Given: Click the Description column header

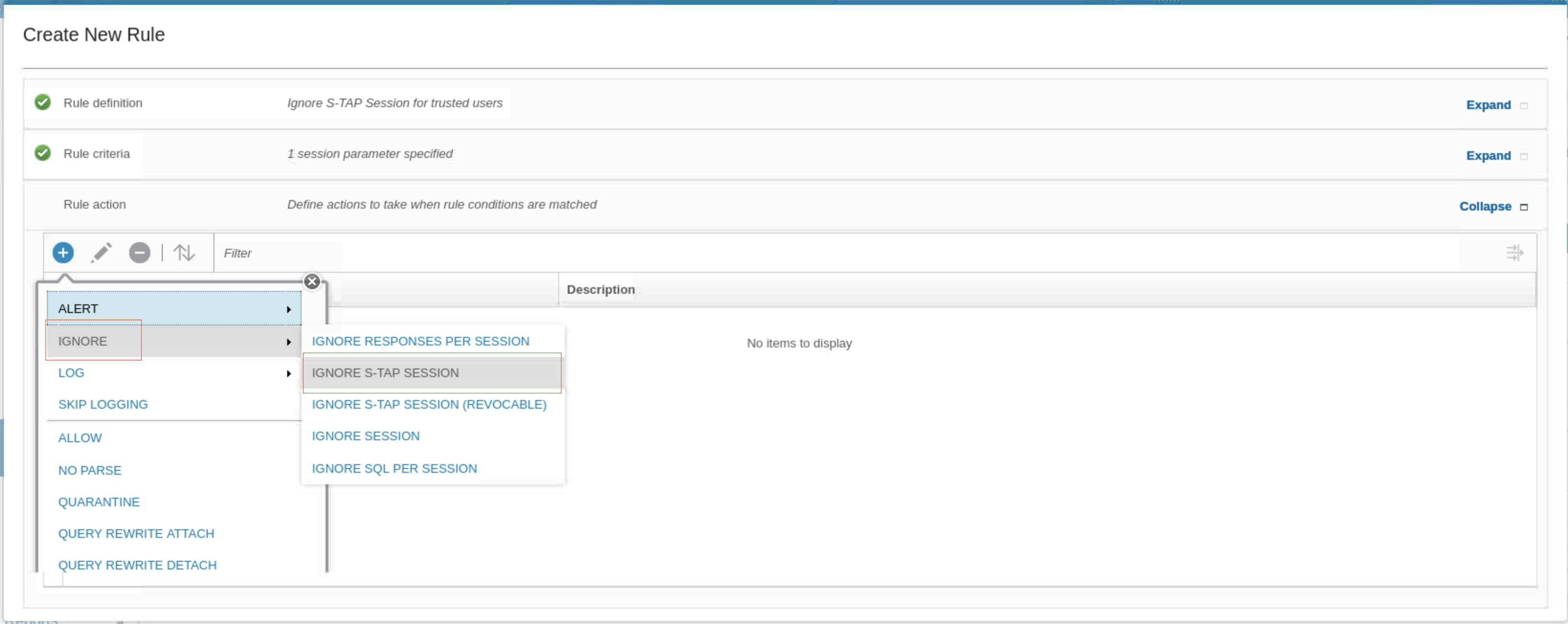Looking at the screenshot, I should coord(600,290).
